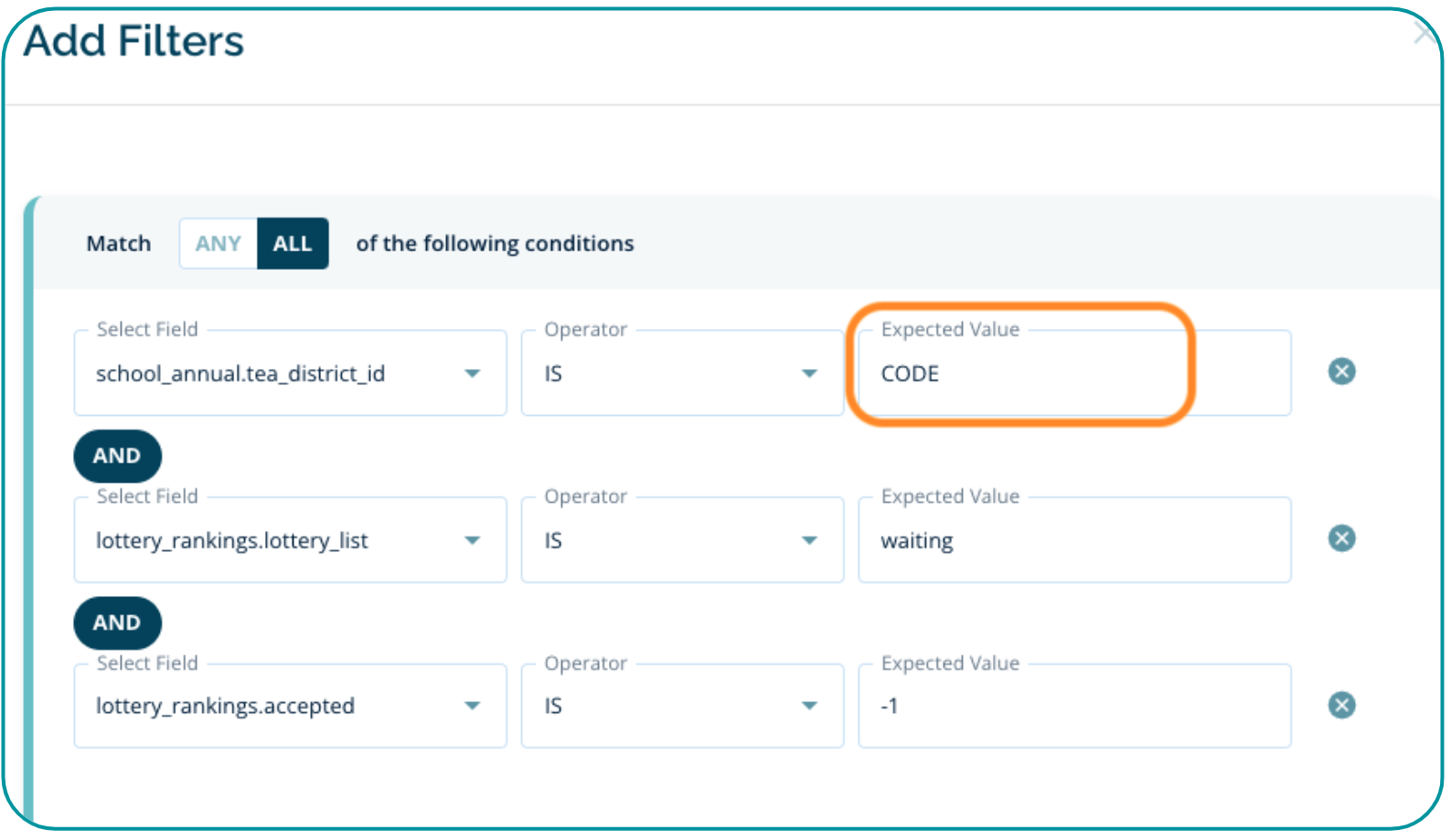
Task: Click the 'of the following conditions' text
Action: pos(495,244)
